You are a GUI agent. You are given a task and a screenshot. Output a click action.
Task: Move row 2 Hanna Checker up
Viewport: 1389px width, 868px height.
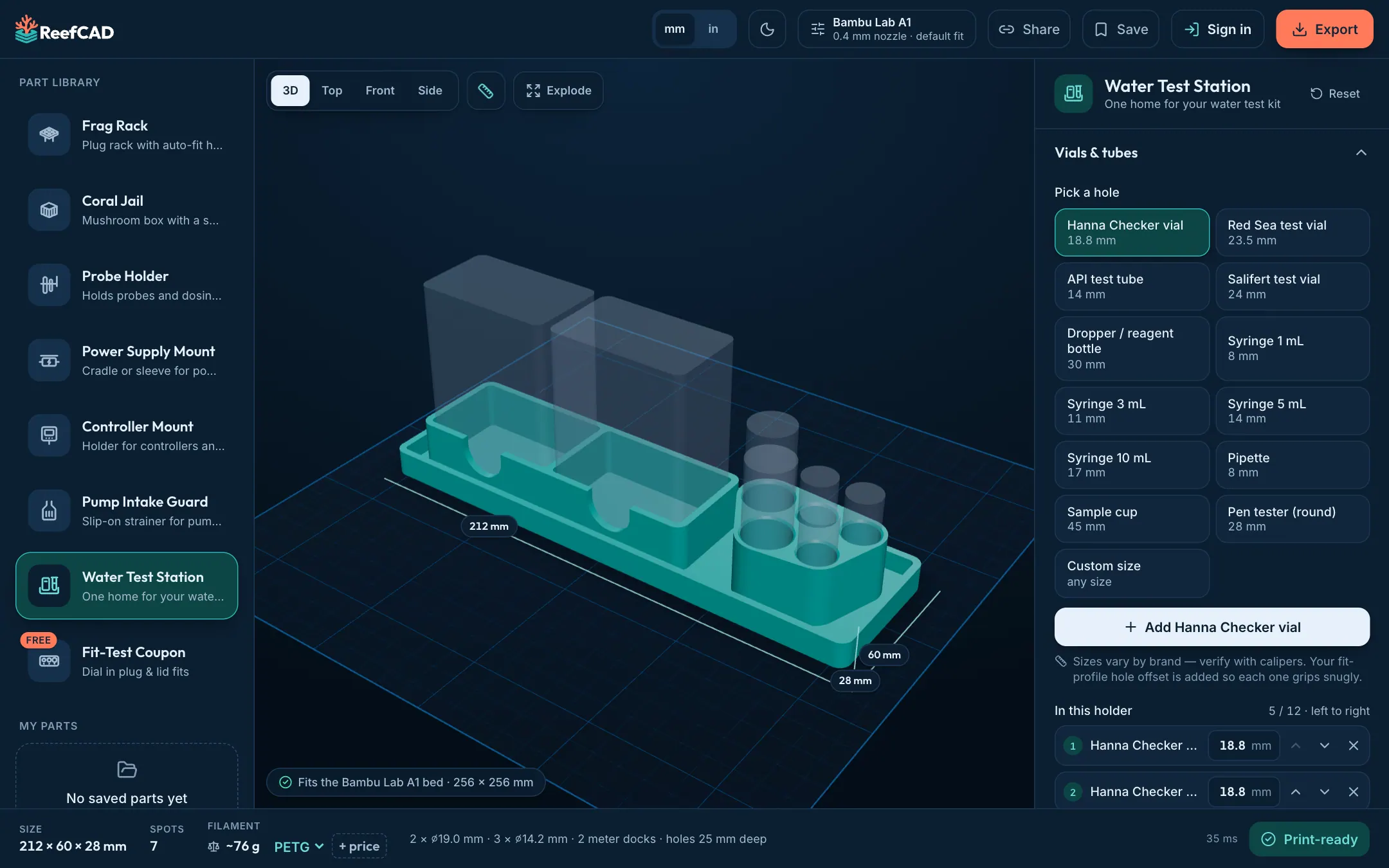click(x=1296, y=791)
